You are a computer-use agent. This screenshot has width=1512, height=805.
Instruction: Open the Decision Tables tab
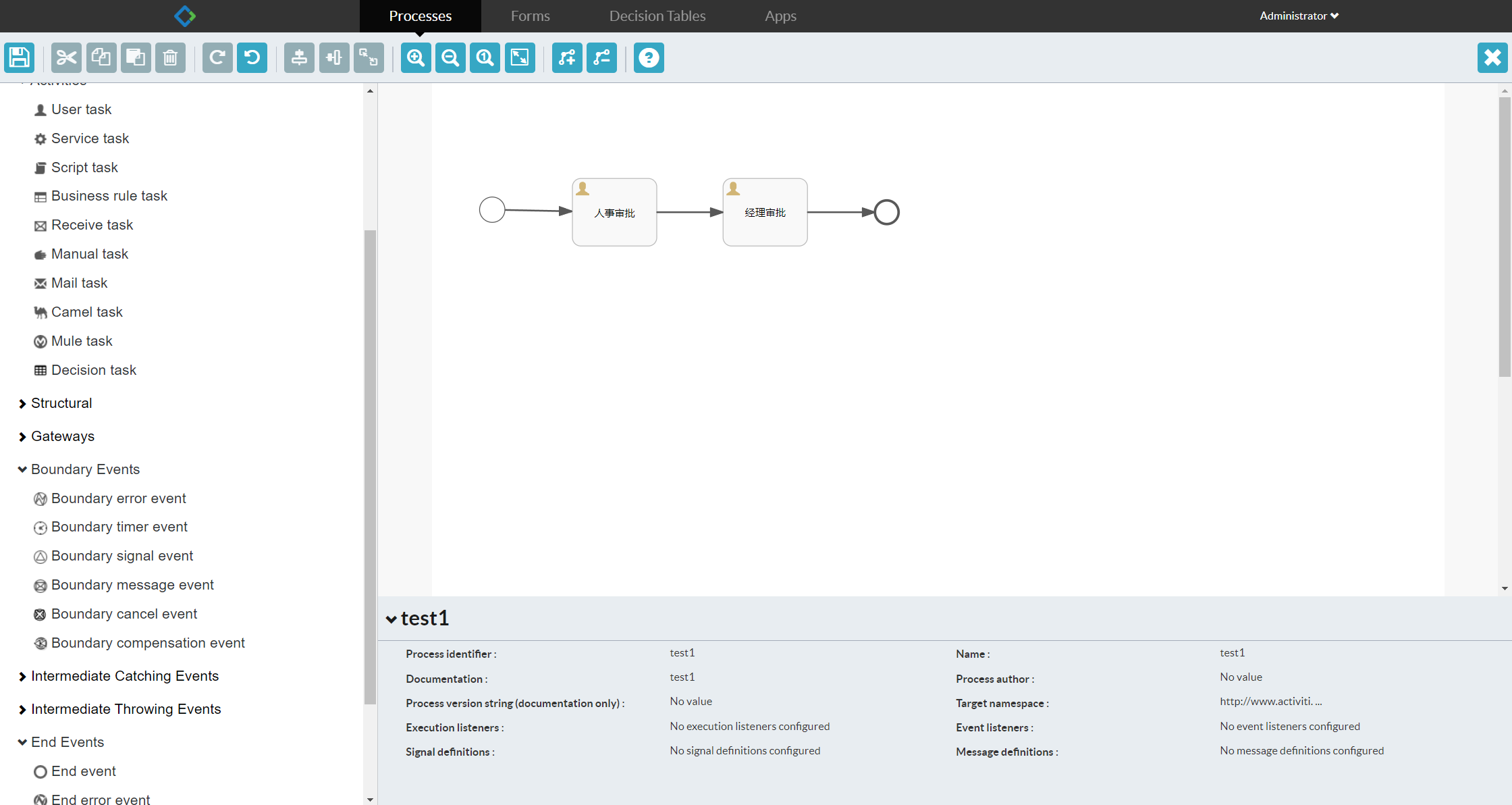point(657,16)
